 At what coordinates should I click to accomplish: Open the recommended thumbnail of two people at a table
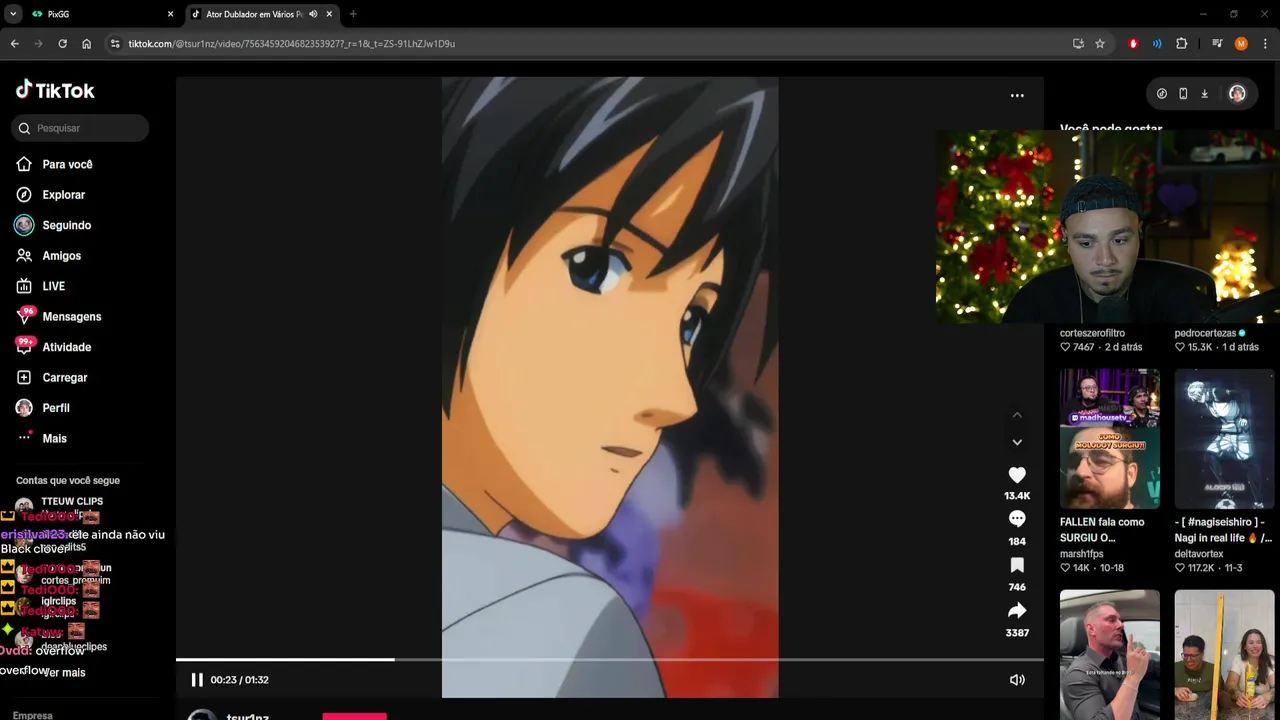pos(1224,655)
